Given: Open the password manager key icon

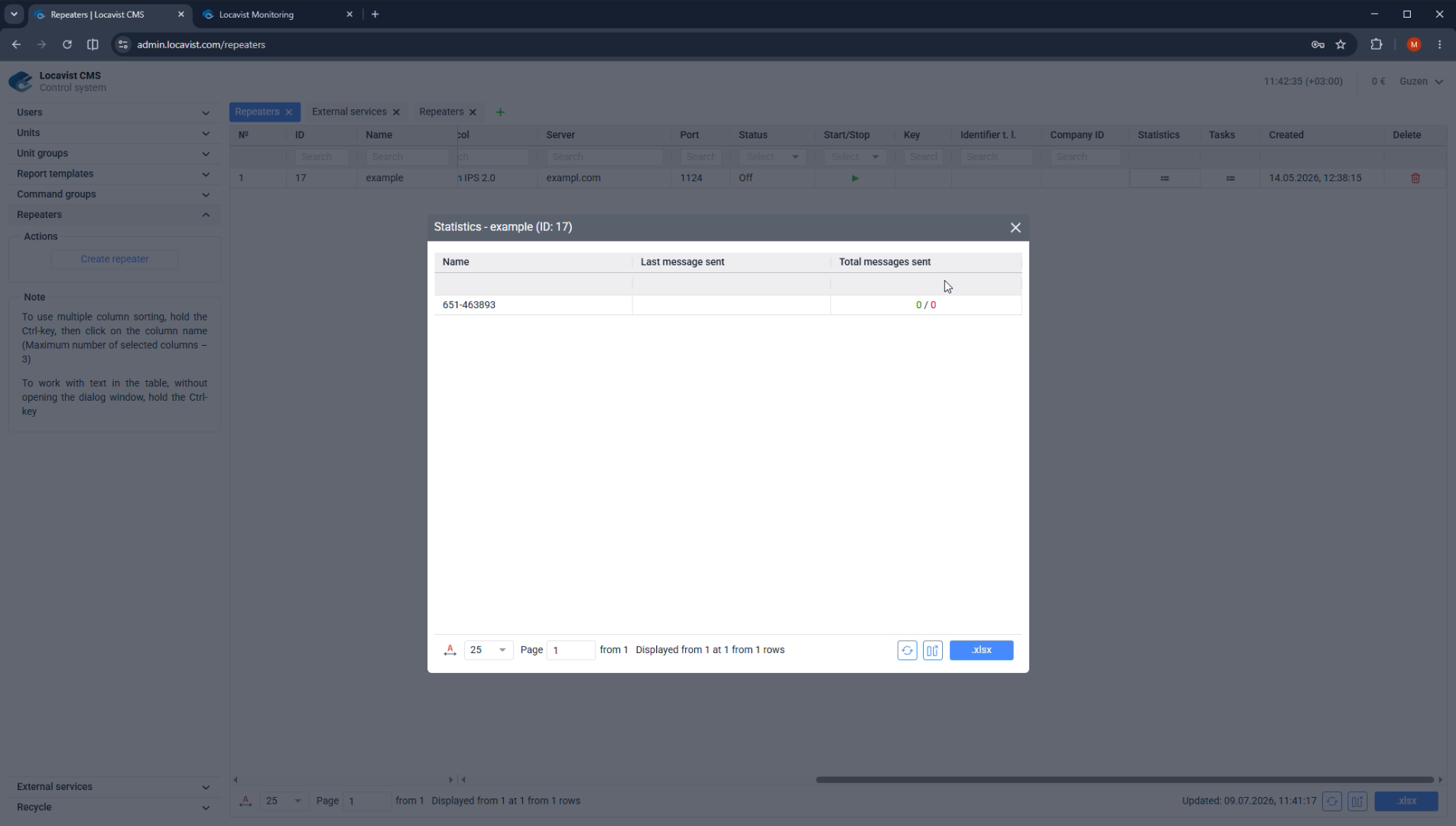Looking at the screenshot, I should coord(1318,45).
